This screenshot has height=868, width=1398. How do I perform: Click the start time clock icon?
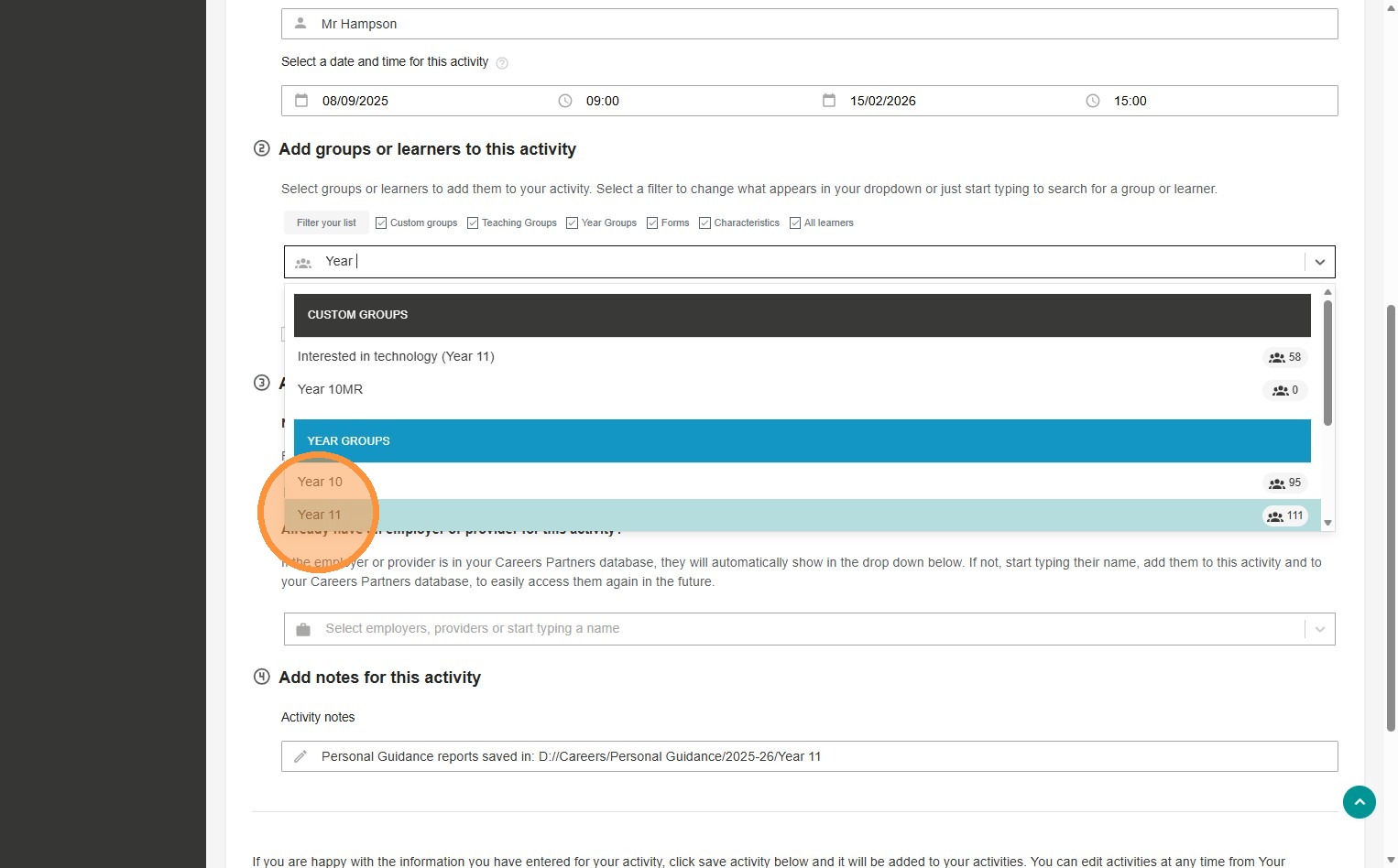pyautogui.click(x=565, y=101)
